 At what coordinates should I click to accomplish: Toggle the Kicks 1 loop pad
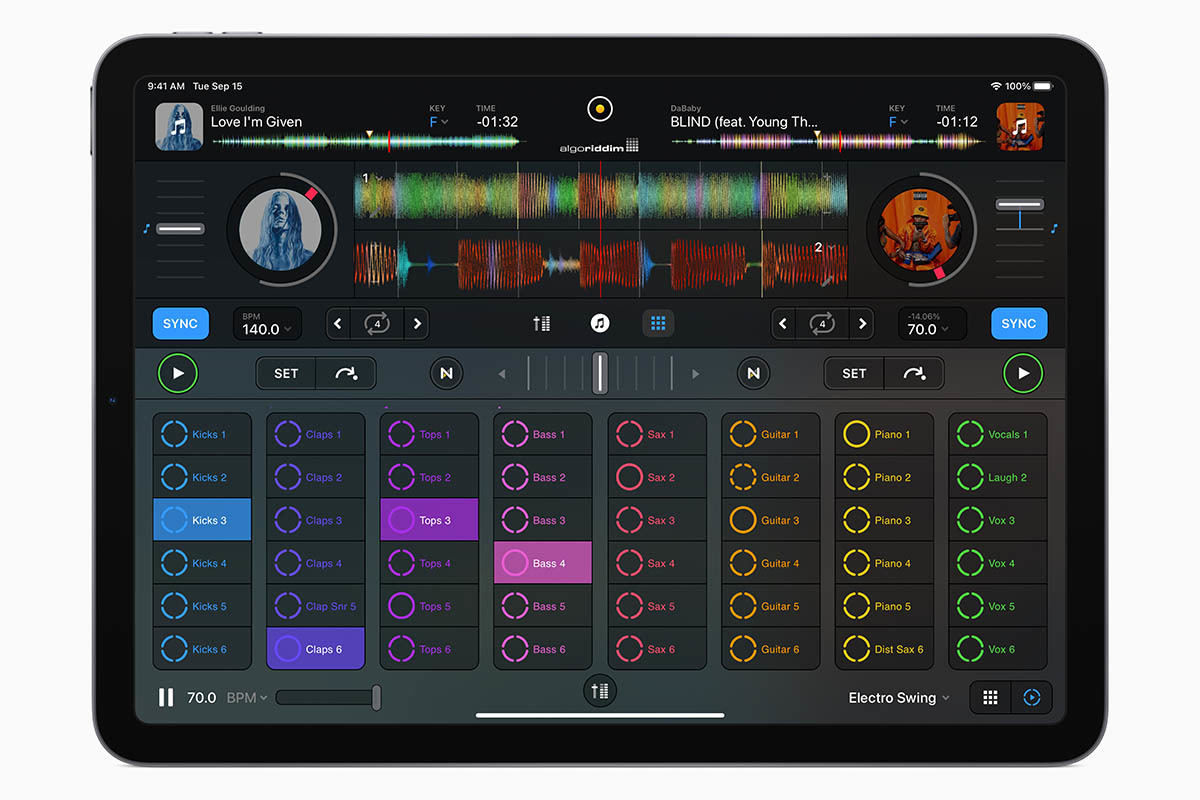click(x=202, y=434)
